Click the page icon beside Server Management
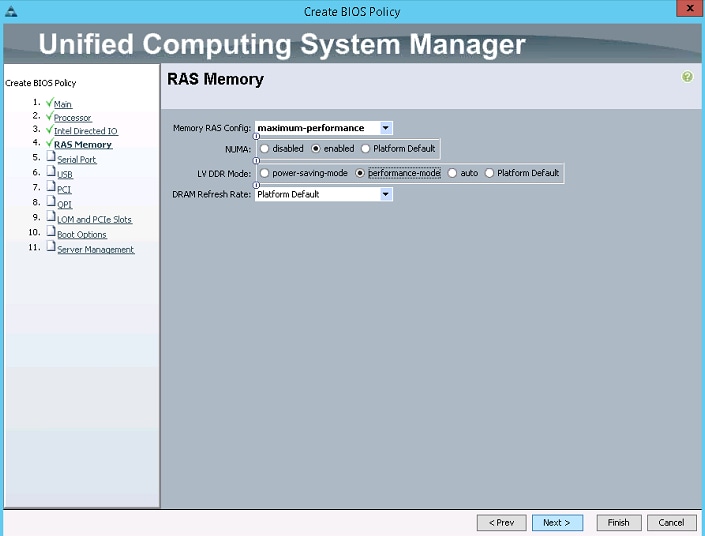The width and height of the screenshot is (705, 536). tap(51, 246)
